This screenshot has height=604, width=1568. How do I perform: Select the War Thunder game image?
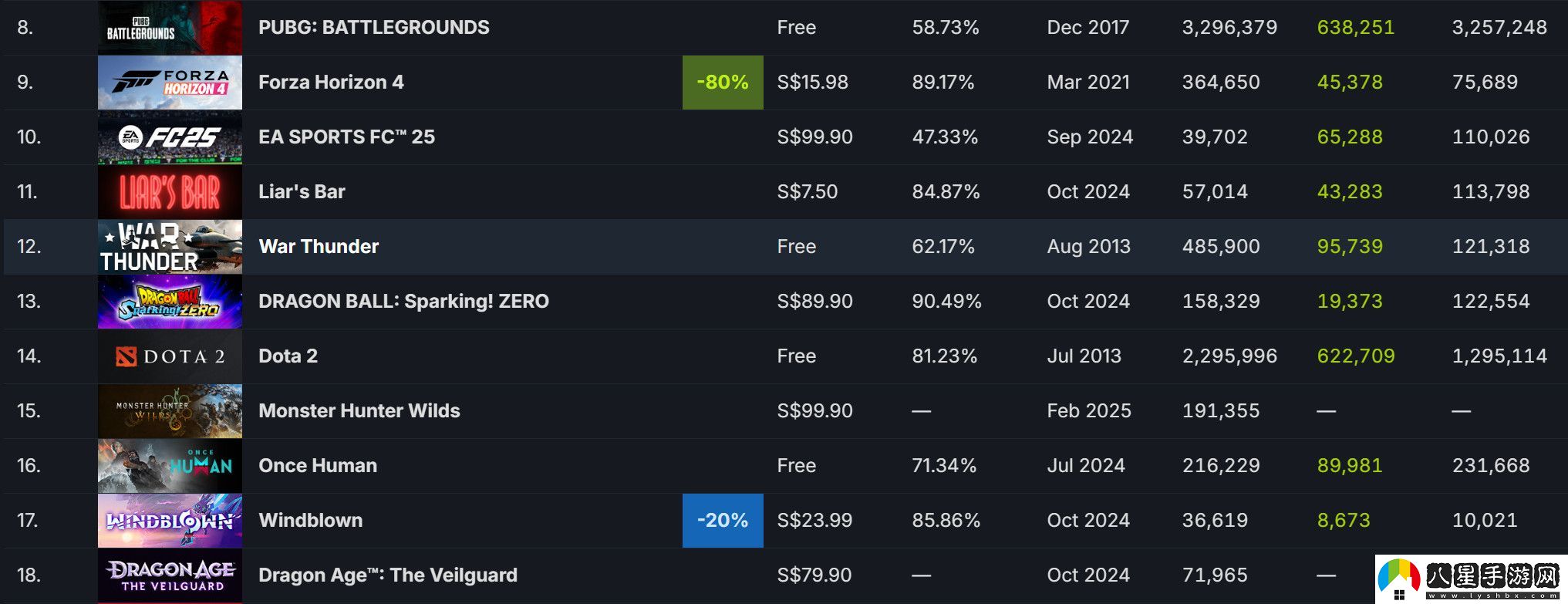point(170,247)
